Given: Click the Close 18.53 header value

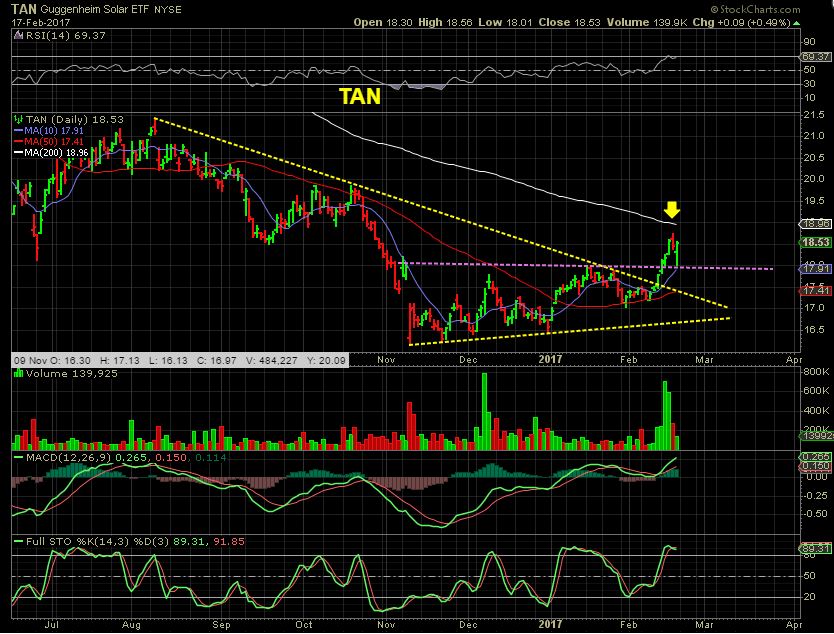Looking at the screenshot, I should (569, 22).
